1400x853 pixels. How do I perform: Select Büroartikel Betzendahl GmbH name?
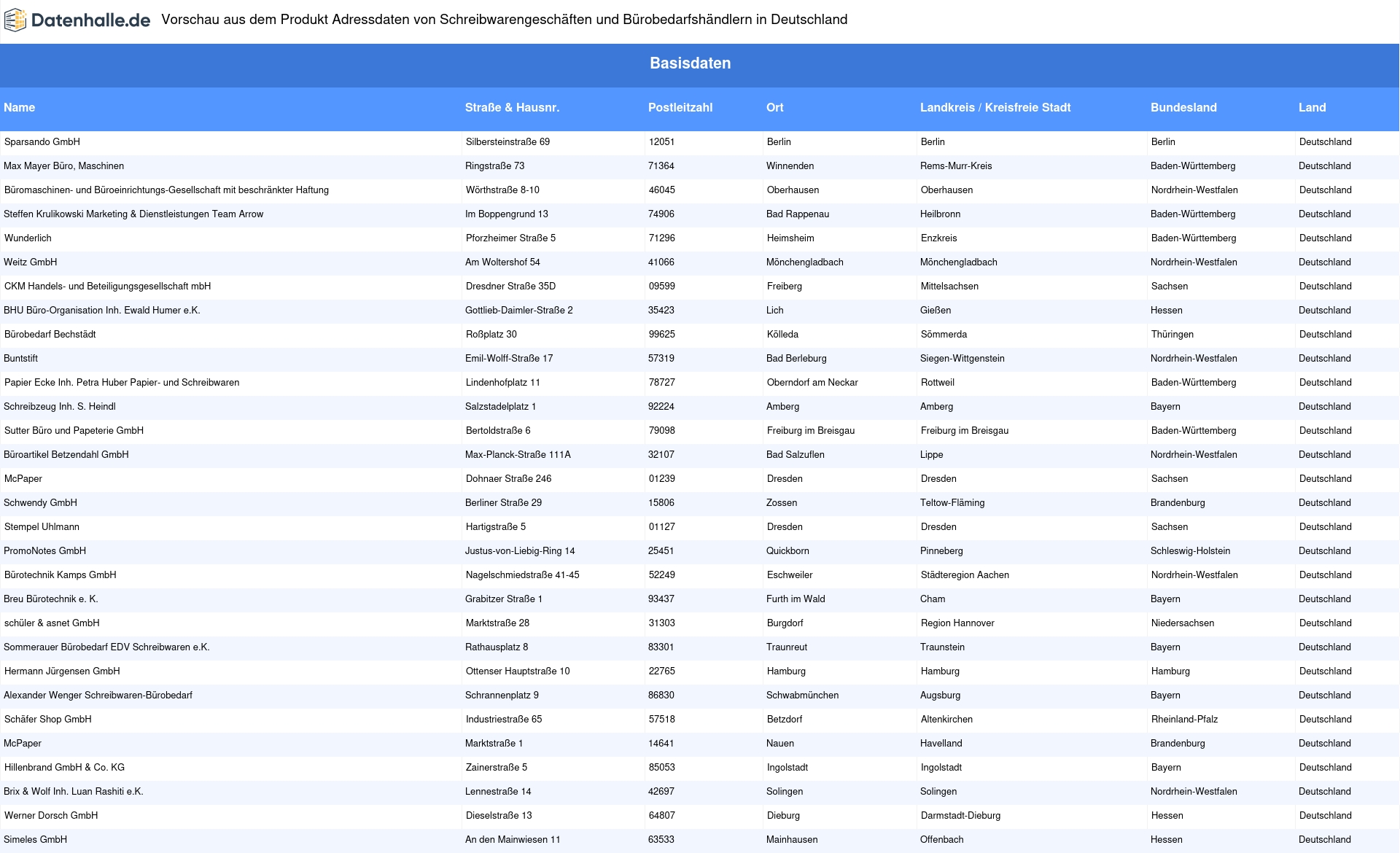[x=66, y=455]
